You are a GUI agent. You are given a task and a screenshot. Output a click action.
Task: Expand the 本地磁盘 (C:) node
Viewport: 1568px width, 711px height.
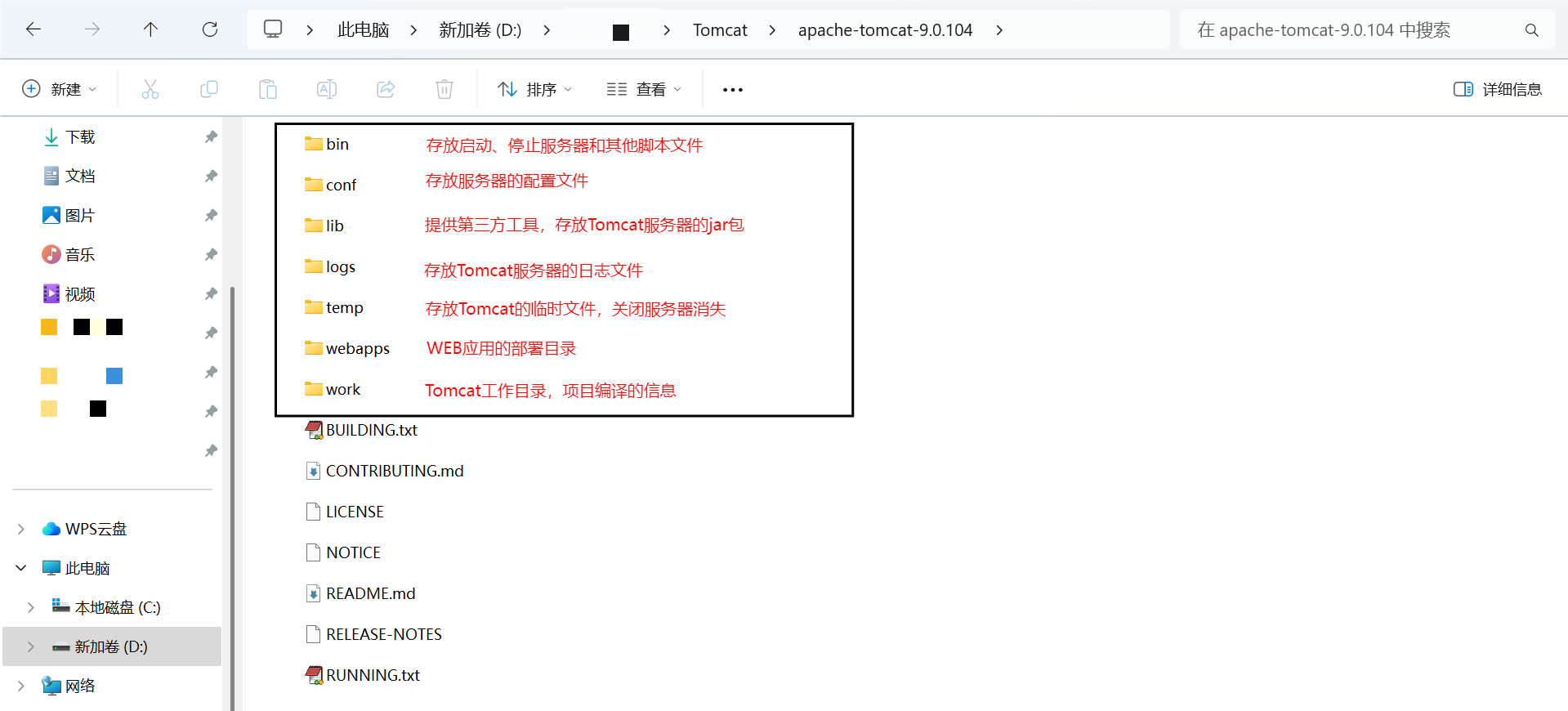coord(31,607)
